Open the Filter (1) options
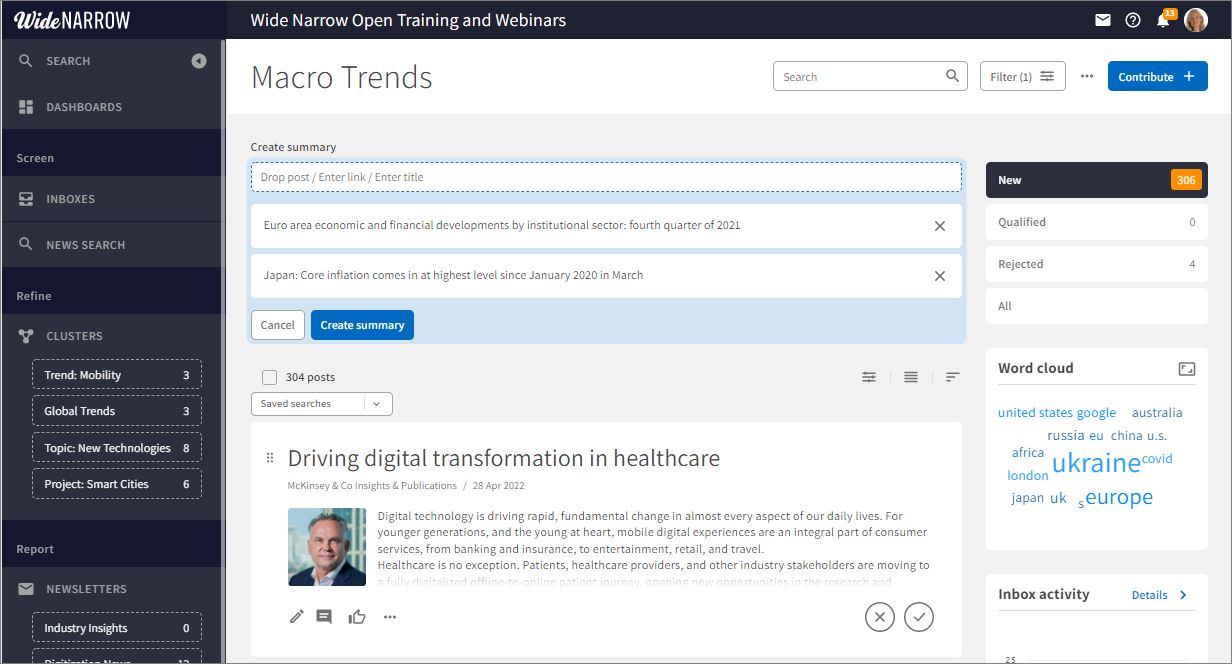This screenshot has height=664, width=1232. [1022, 77]
